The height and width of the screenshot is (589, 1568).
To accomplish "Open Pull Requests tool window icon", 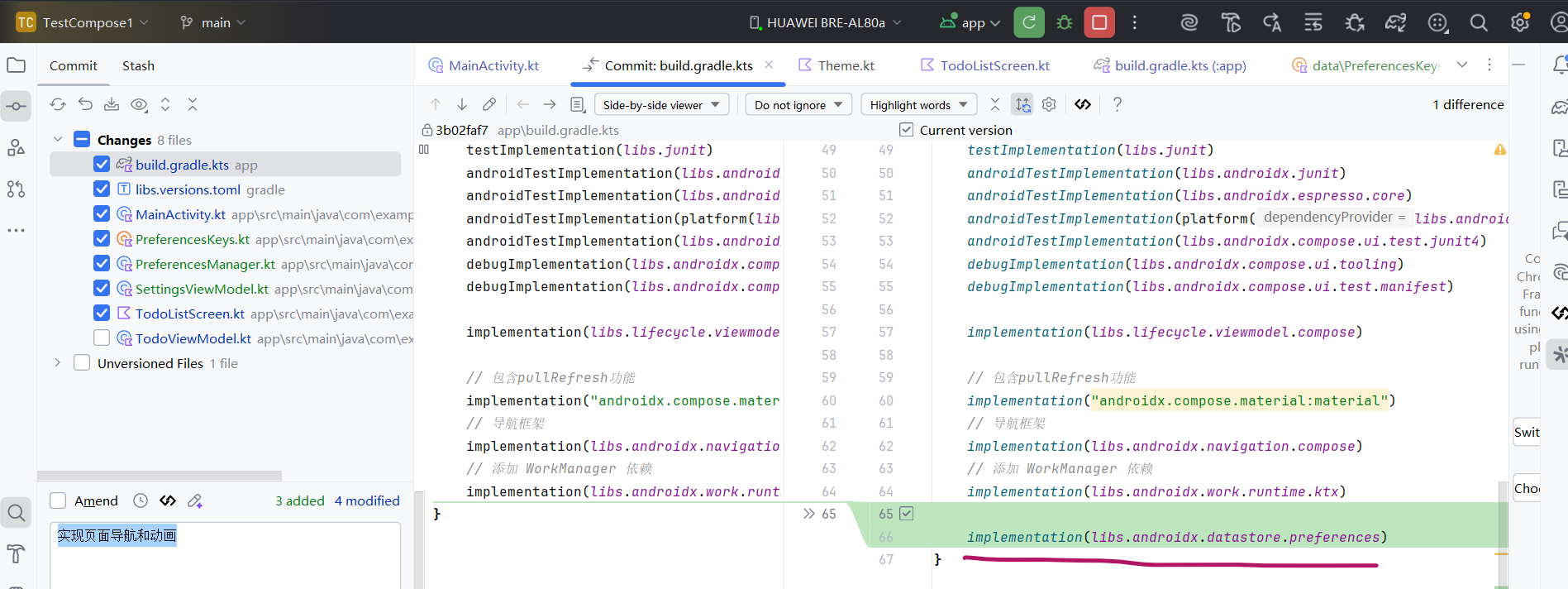I will tap(17, 189).
